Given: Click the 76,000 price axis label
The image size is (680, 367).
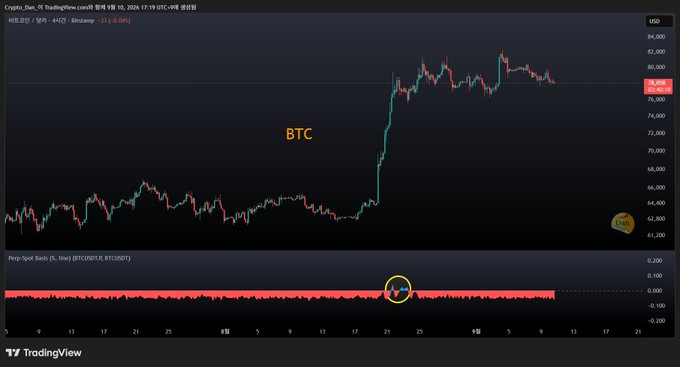Looking at the screenshot, I should (x=656, y=99).
